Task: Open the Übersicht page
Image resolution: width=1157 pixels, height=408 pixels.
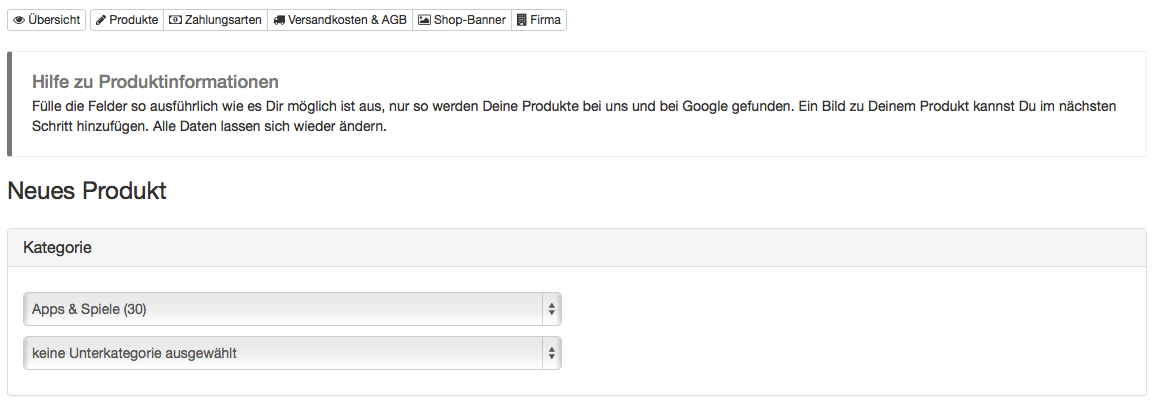Action: [46, 20]
